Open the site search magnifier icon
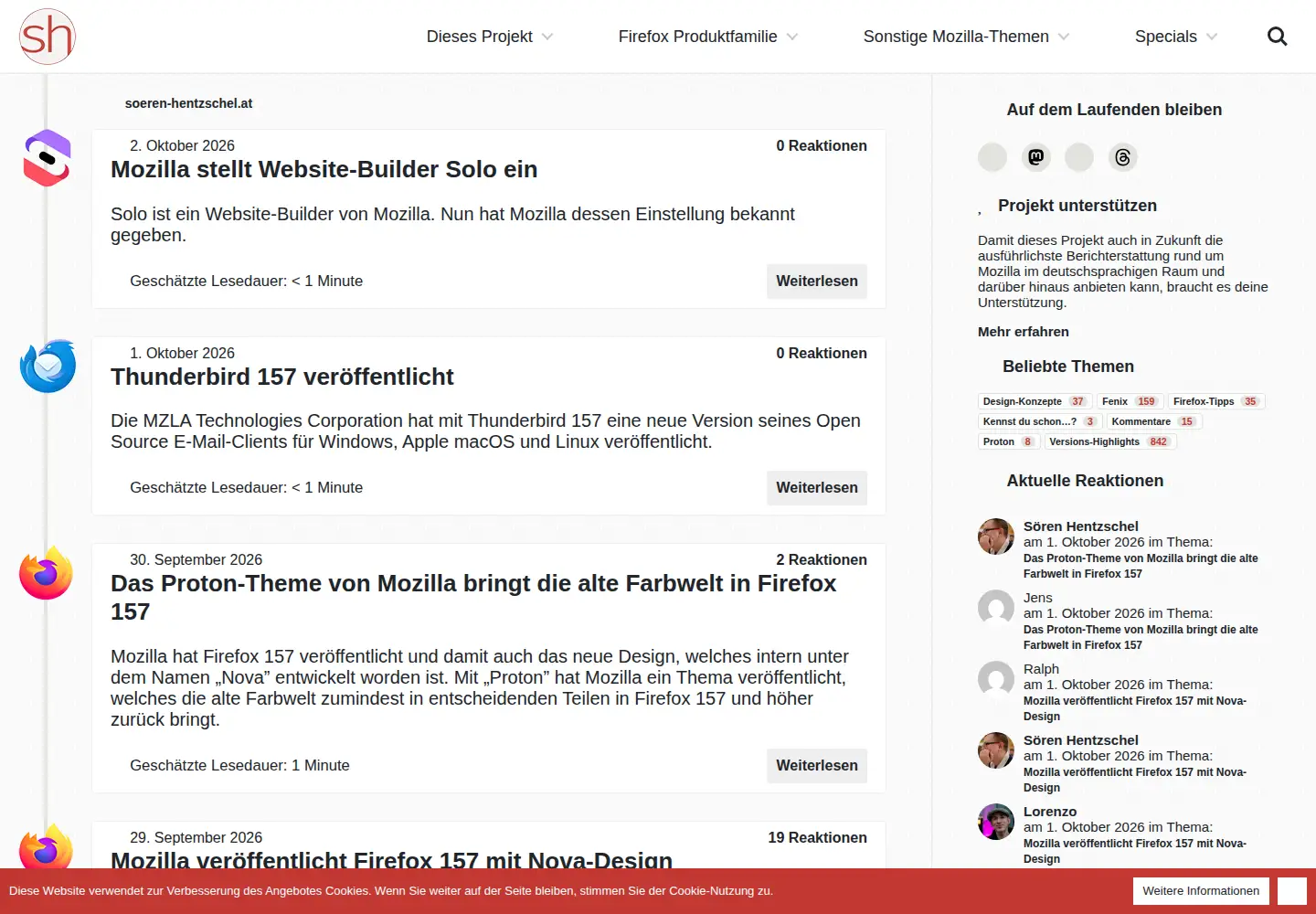Image resolution: width=1316 pixels, height=914 pixels. [x=1277, y=37]
